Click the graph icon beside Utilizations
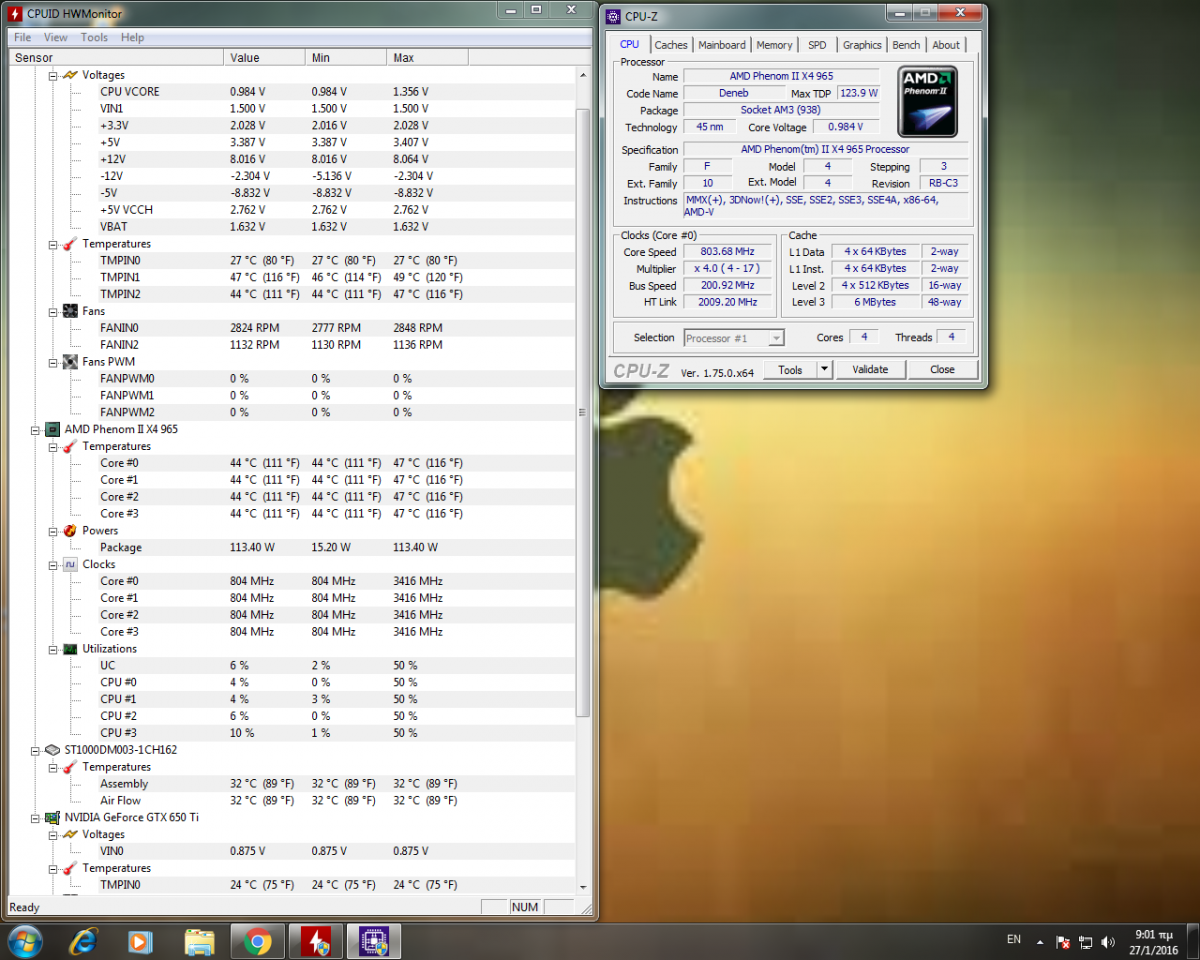The image size is (1200, 960). (x=70, y=648)
